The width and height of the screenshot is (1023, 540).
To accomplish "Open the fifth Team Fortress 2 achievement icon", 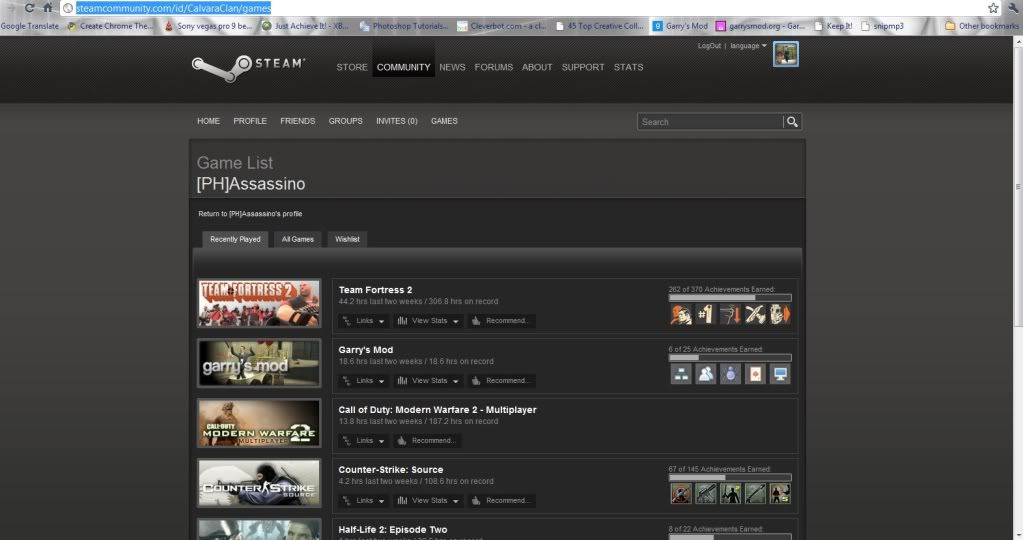I will pyautogui.click(x=780, y=314).
